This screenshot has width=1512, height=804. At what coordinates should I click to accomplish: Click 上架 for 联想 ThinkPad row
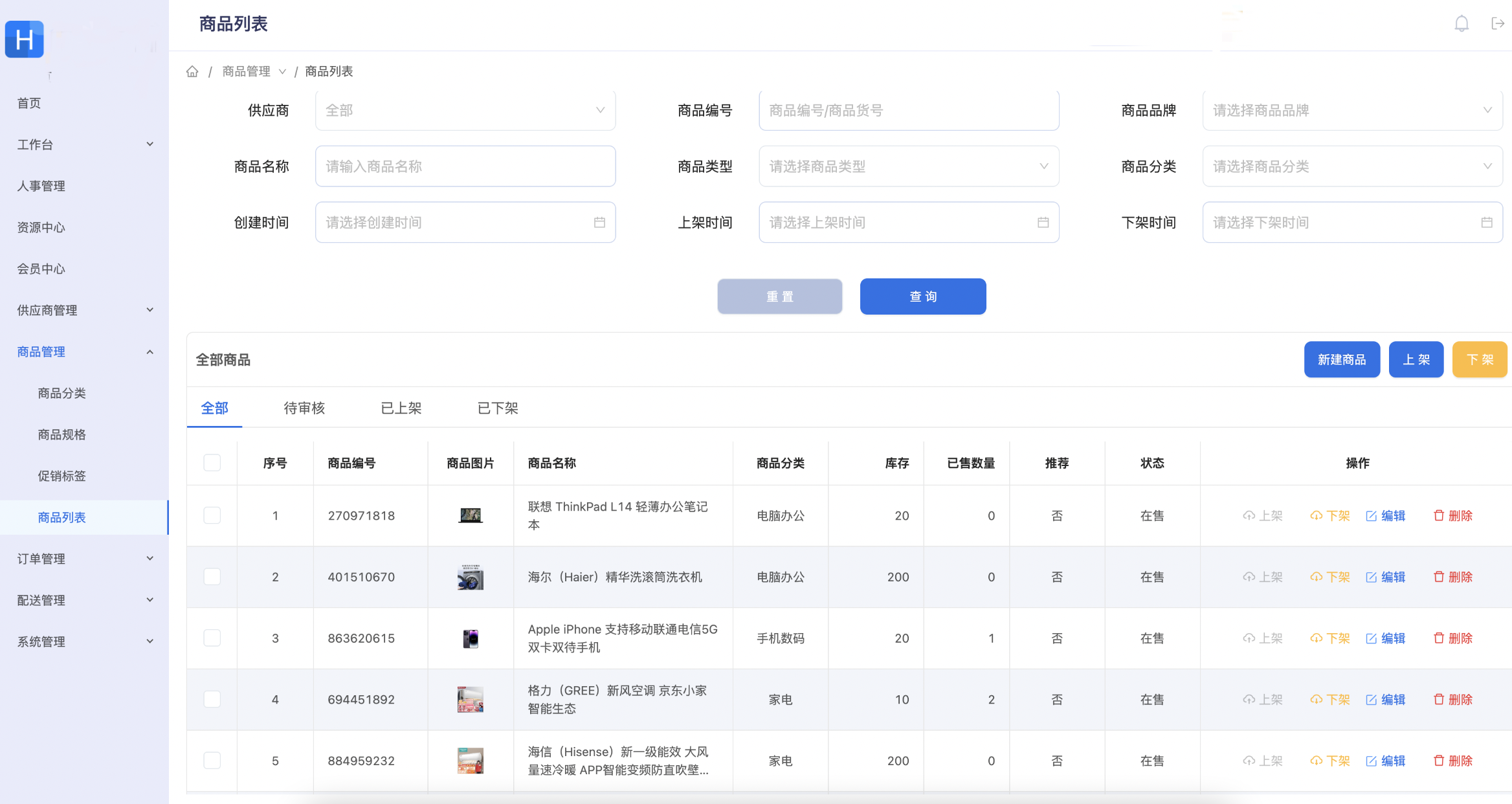click(x=1263, y=516)
